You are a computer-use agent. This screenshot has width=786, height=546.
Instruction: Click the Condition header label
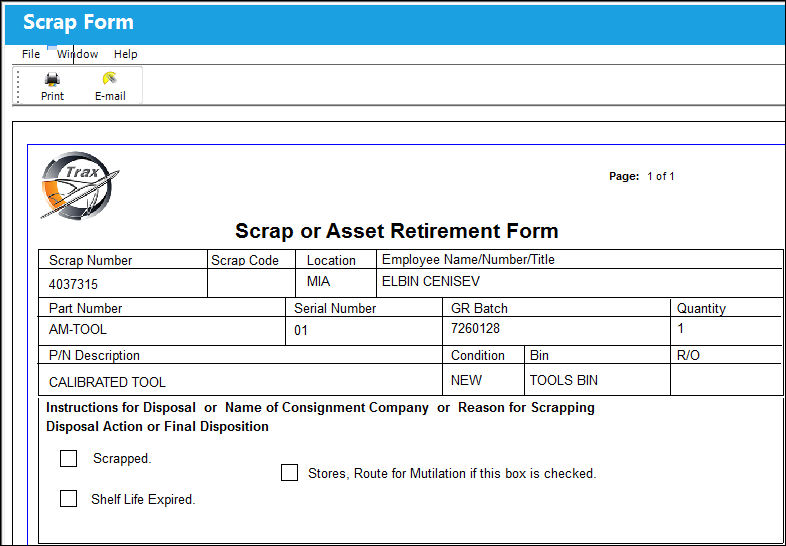pos(478,355)
